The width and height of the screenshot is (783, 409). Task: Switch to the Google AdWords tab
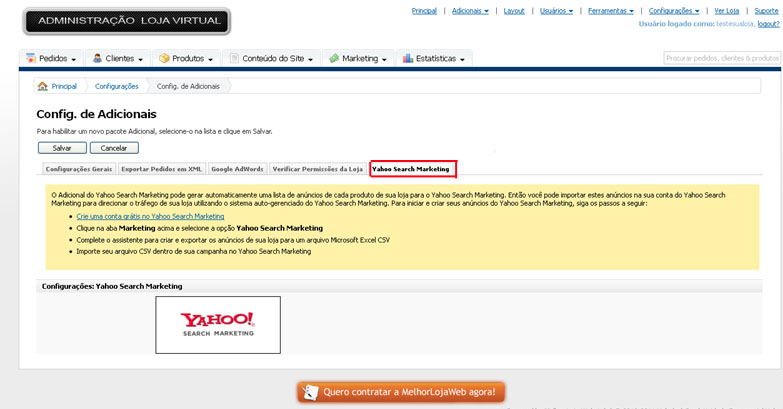click(x=237, y=169)
